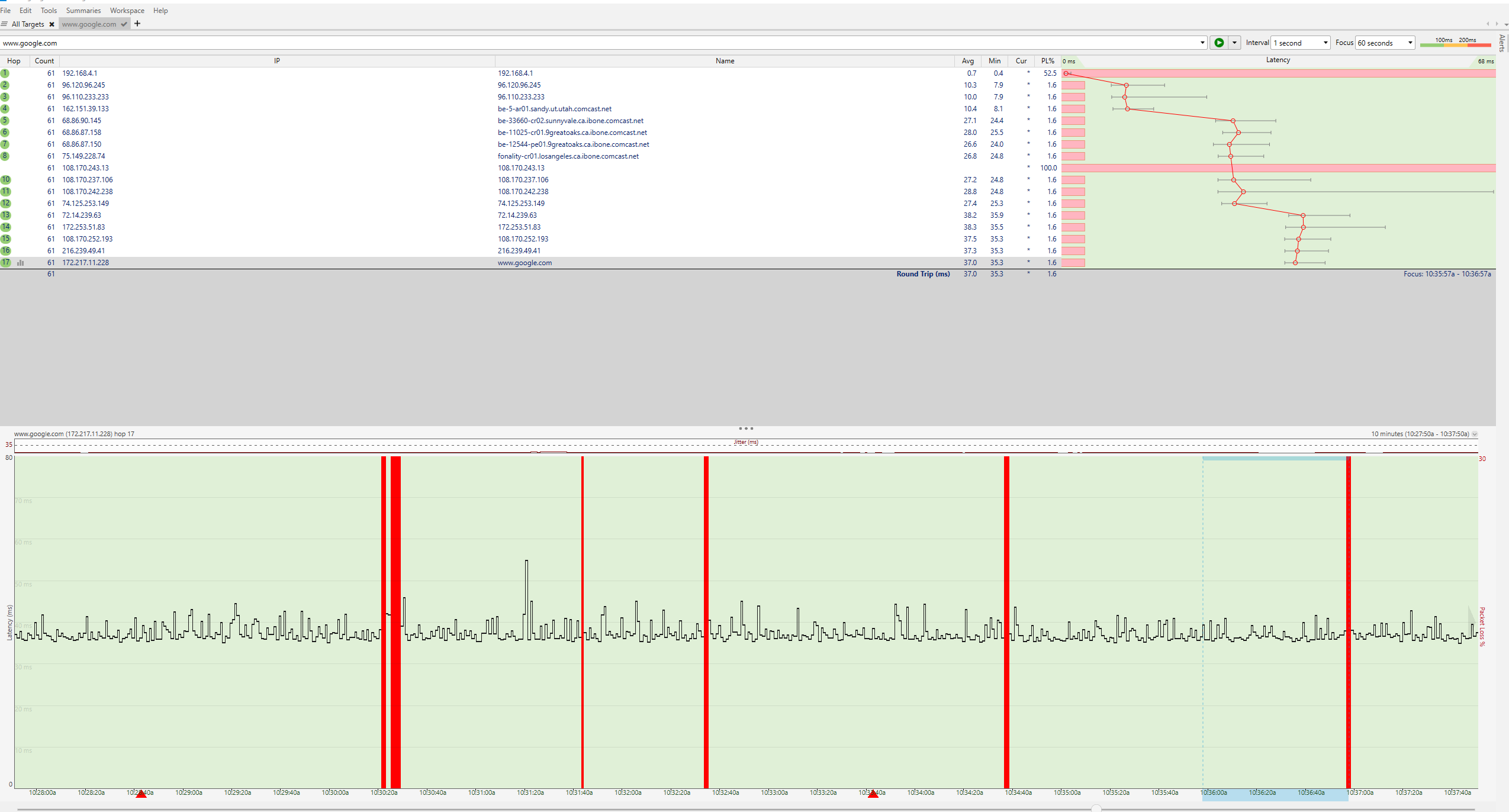Click the 100ms/200ms latency color scale
The image size is (1509, 812).
1455,43
